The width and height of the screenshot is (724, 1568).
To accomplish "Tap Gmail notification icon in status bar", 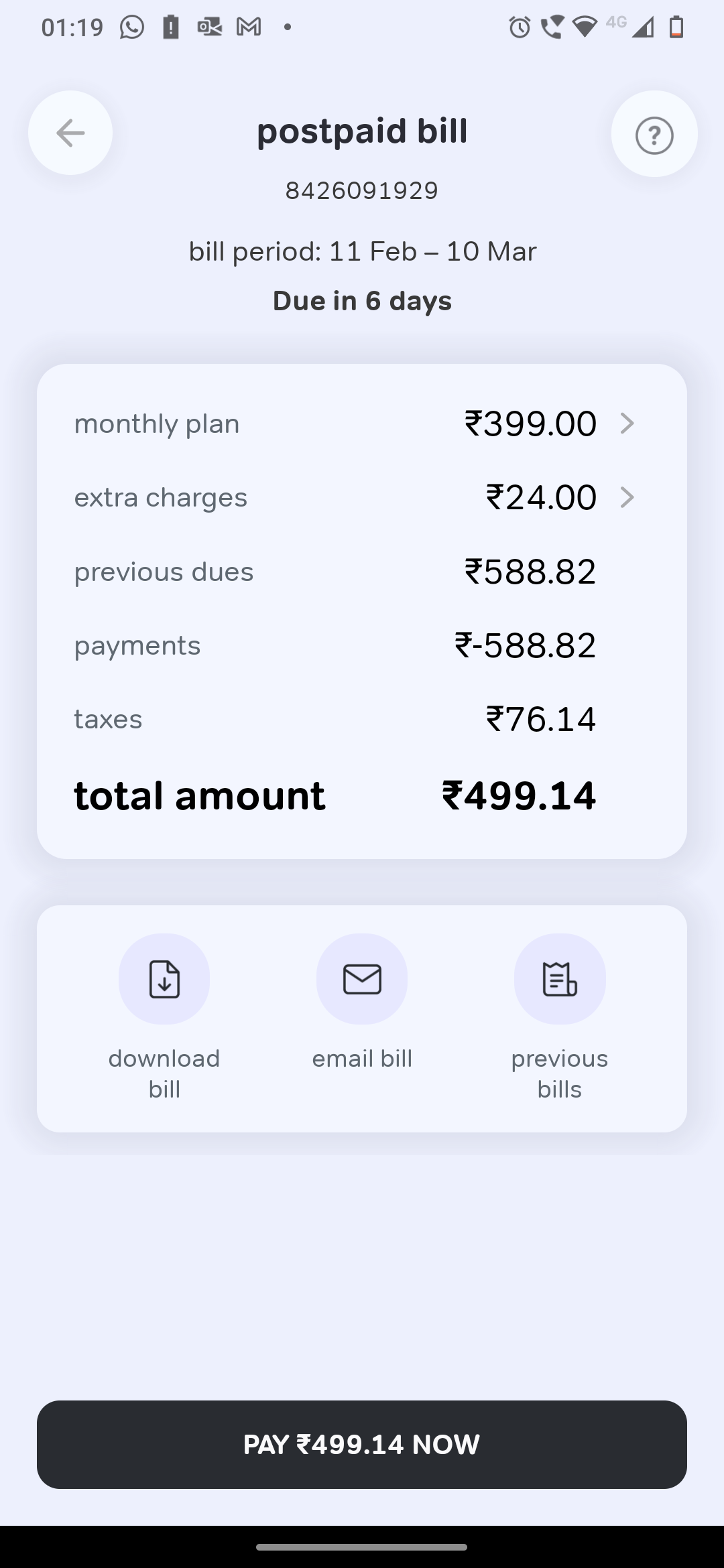I will tap(249, 27).
